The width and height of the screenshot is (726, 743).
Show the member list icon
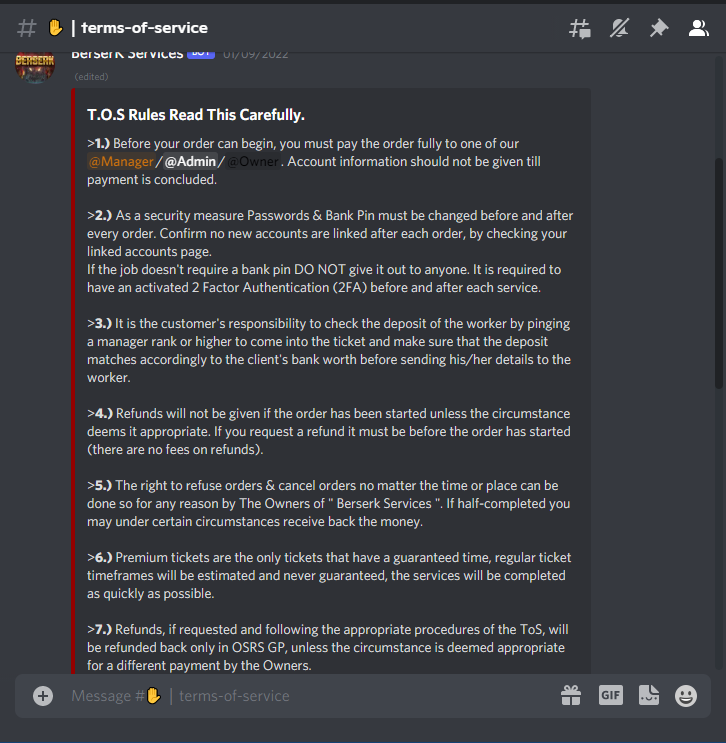click(x=699, y=28)
